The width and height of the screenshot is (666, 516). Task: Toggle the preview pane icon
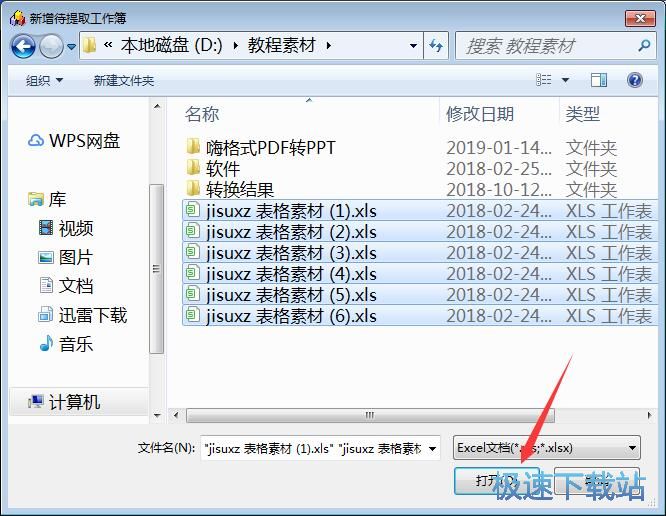(x=599, y=80)
